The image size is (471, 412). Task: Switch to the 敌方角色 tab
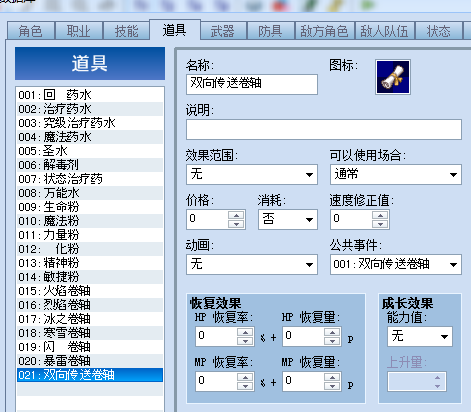(x=324, y=31)
